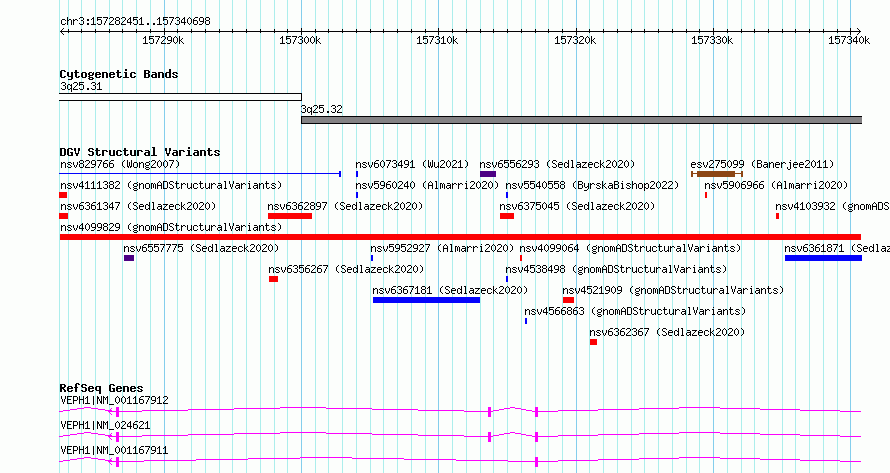Click the 157300k ruler tick label
The height and width of the screenshot is (473, 890).
300,40
